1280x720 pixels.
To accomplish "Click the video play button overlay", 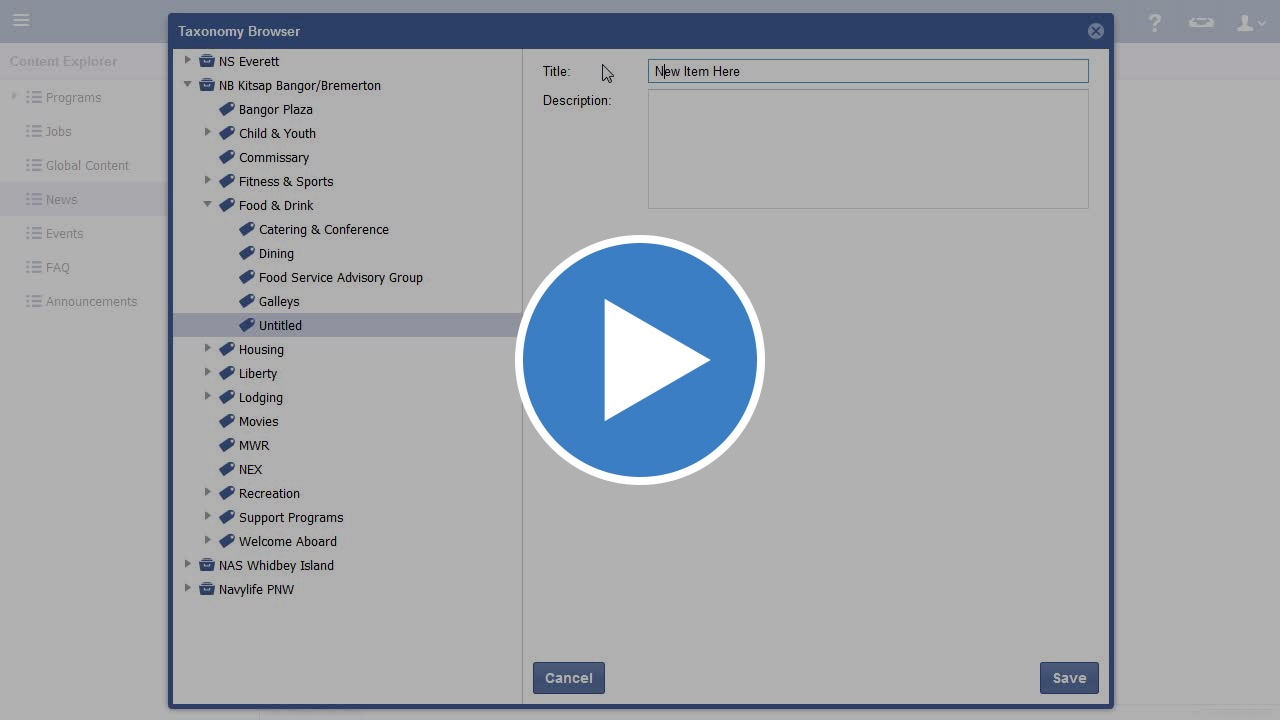I will 640,360.
